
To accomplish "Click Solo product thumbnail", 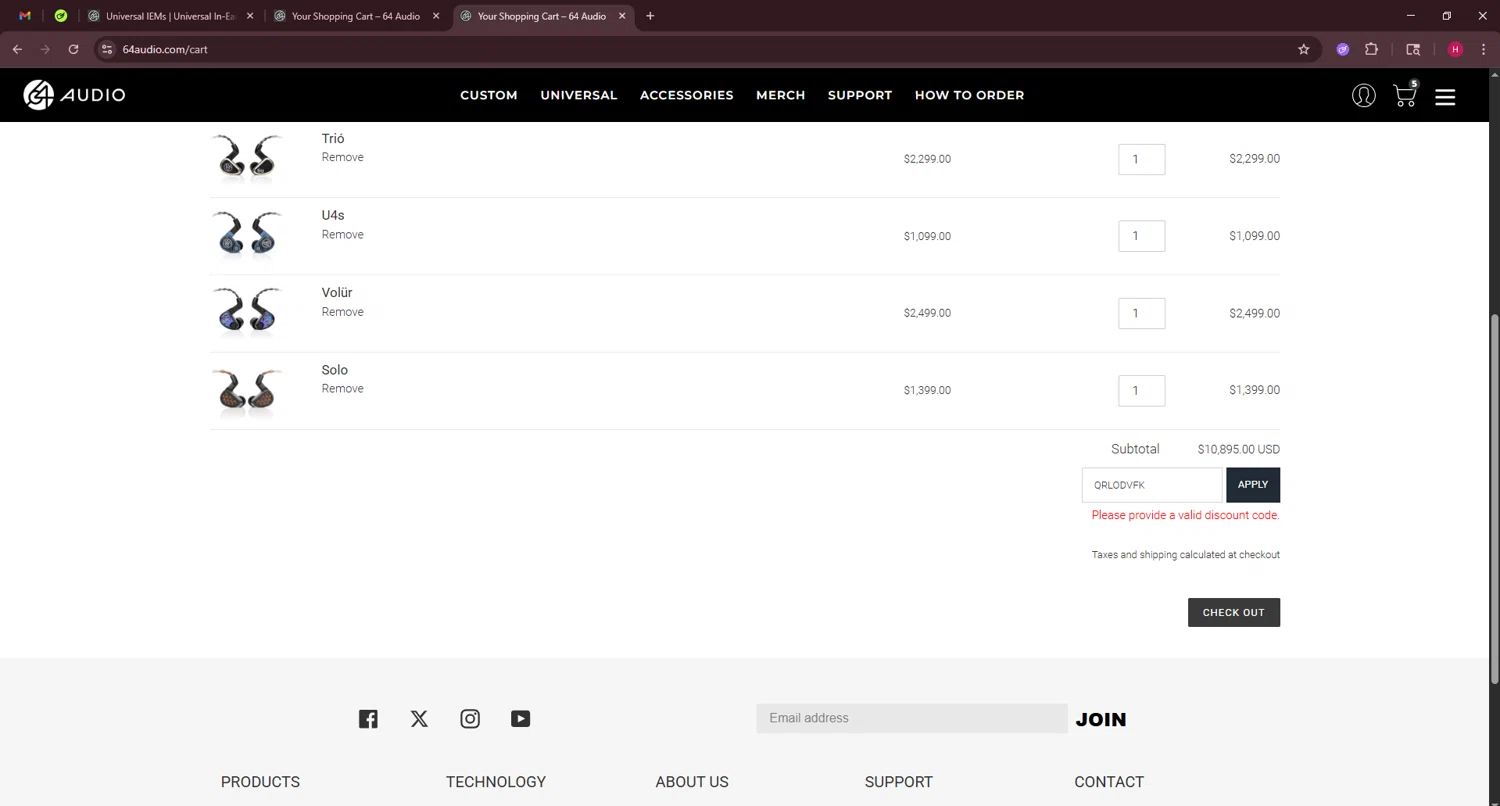I will [x=247, y=390].
